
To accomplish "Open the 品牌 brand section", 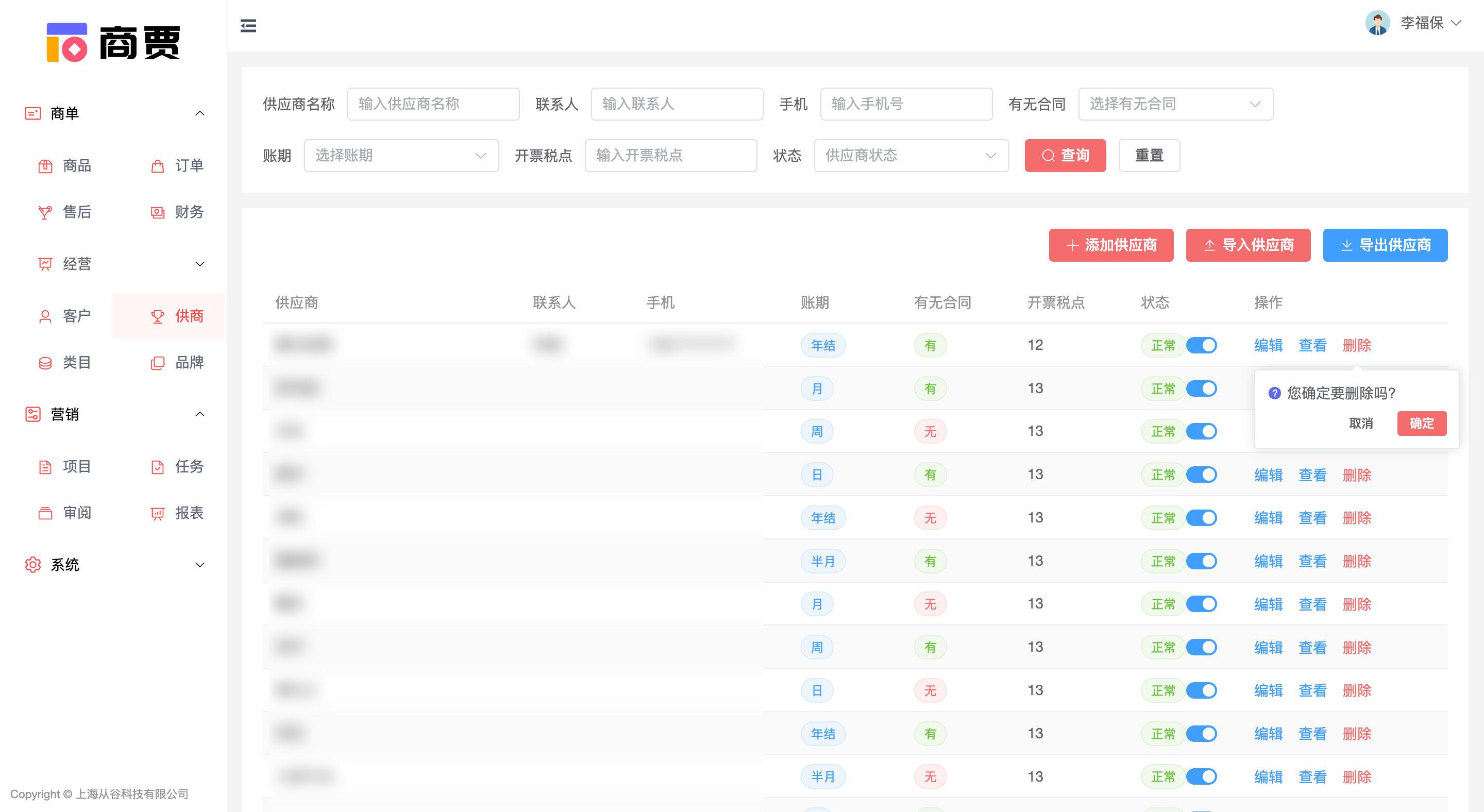I will pyautogui.click(x=190, y=362).
